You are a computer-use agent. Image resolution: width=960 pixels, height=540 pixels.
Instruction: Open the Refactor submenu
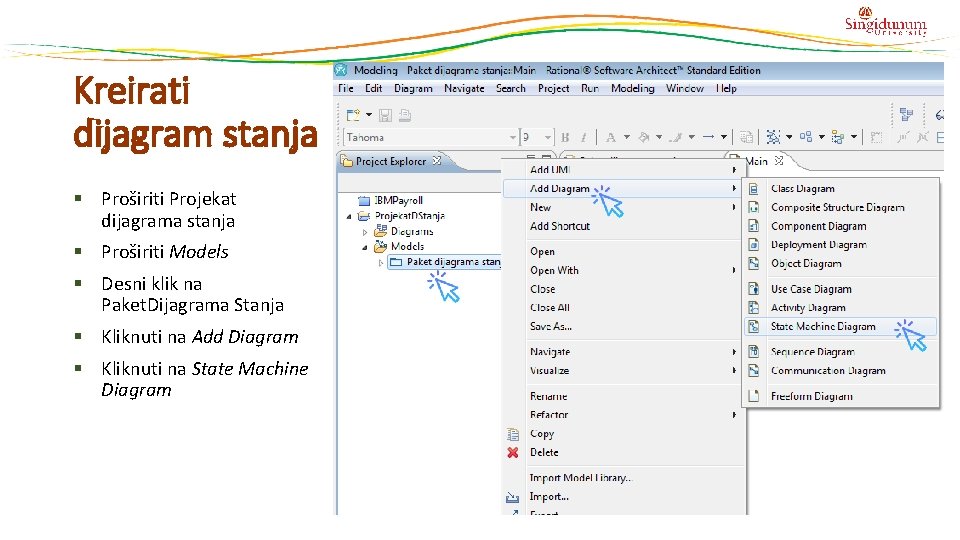click(623, 414)
